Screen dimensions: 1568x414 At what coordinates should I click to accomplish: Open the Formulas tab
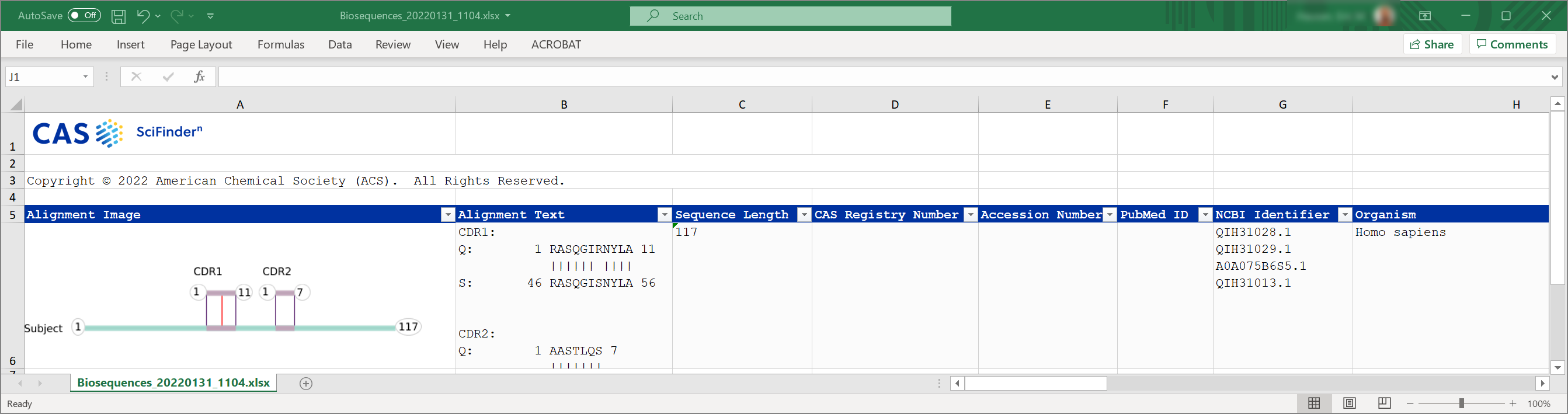pyautogui.click(x=281, y=44)
